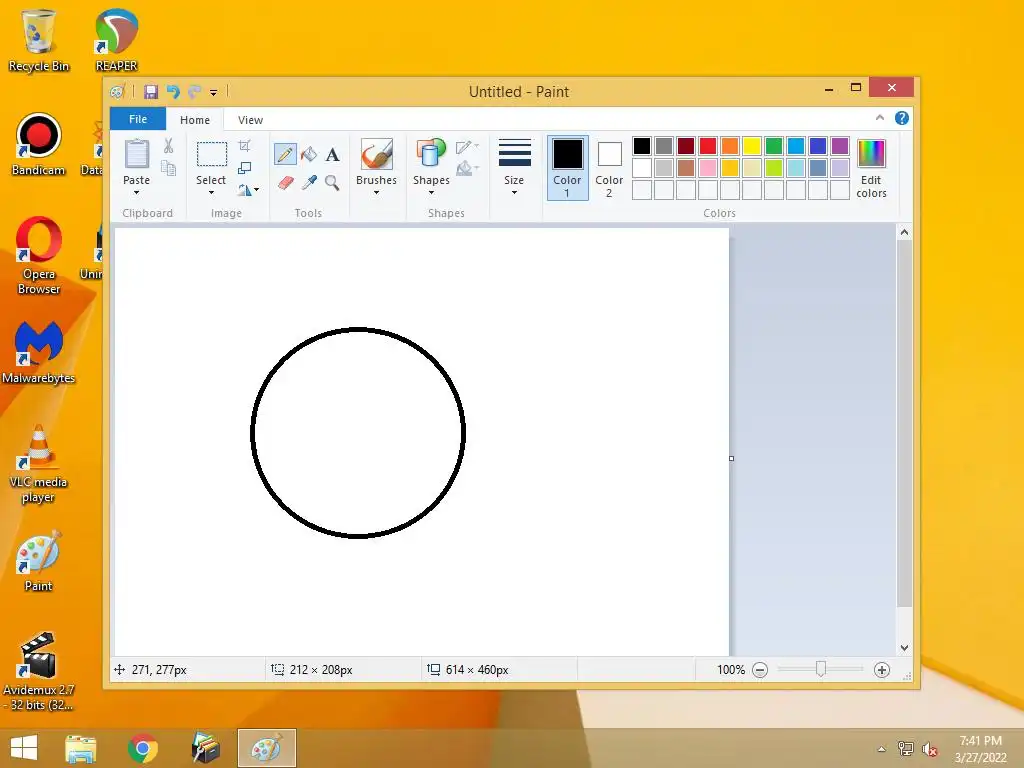Click the Crop icon in Image group
The image size is (1024, 768).
[244, 146]
